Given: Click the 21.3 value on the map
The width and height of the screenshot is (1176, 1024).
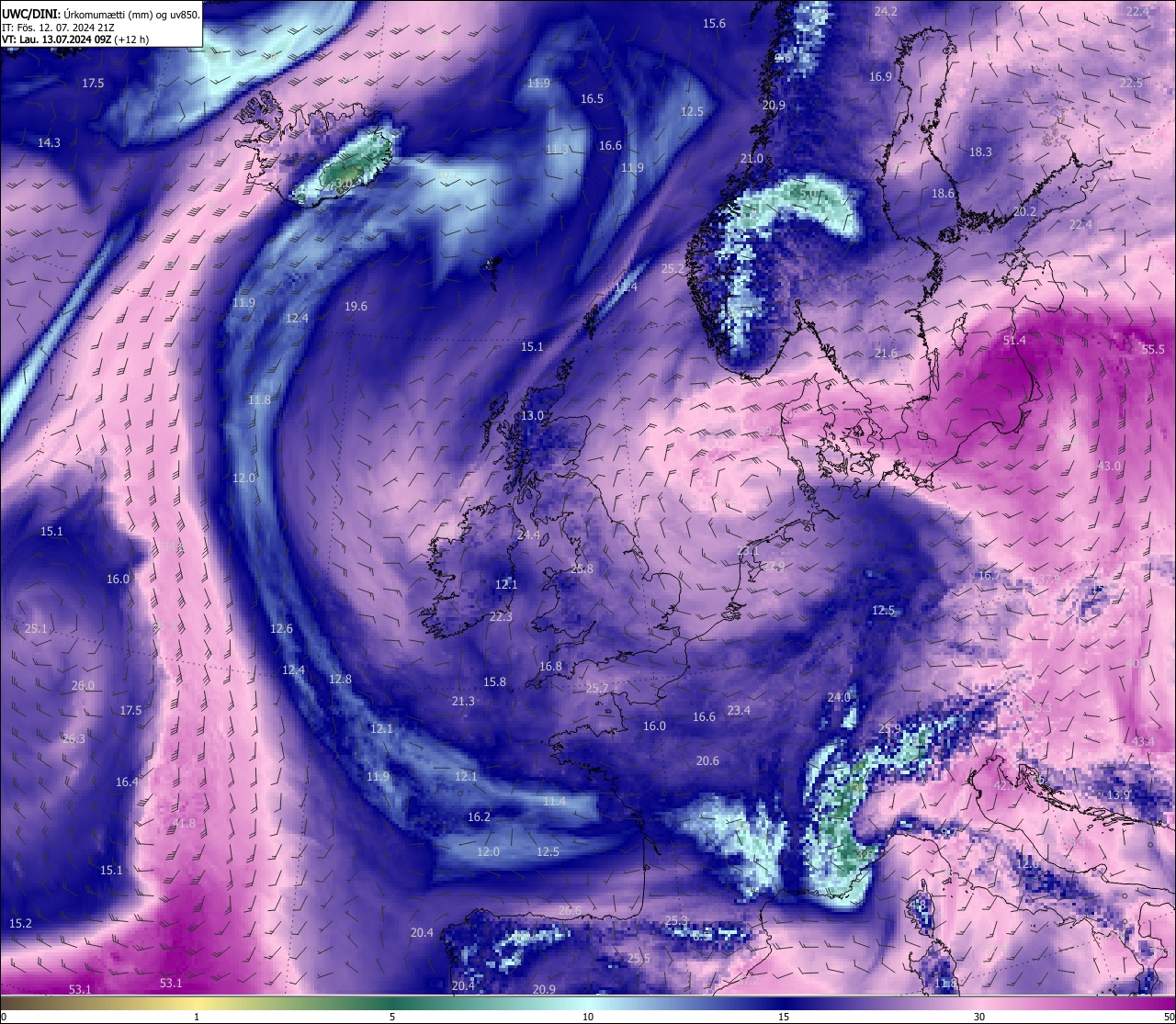Looking at the screenshot, I should tap(463, 701).
